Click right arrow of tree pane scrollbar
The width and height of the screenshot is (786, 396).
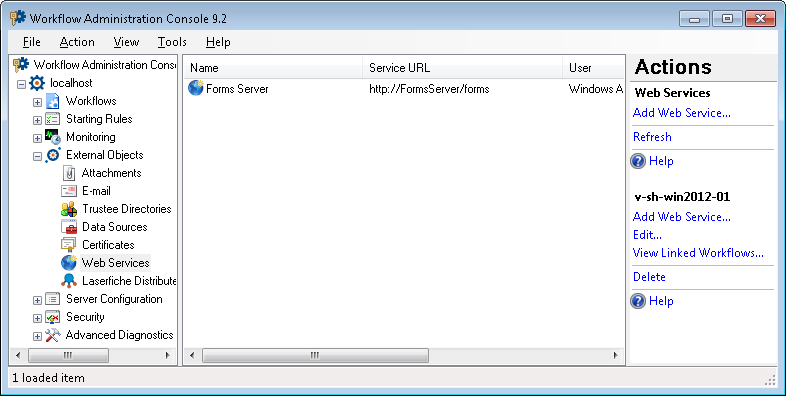[x=168, y=355]
